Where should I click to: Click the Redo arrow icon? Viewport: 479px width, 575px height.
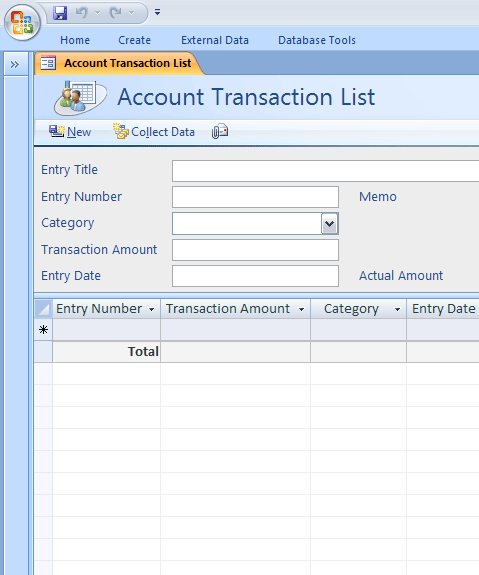[116, 13]
